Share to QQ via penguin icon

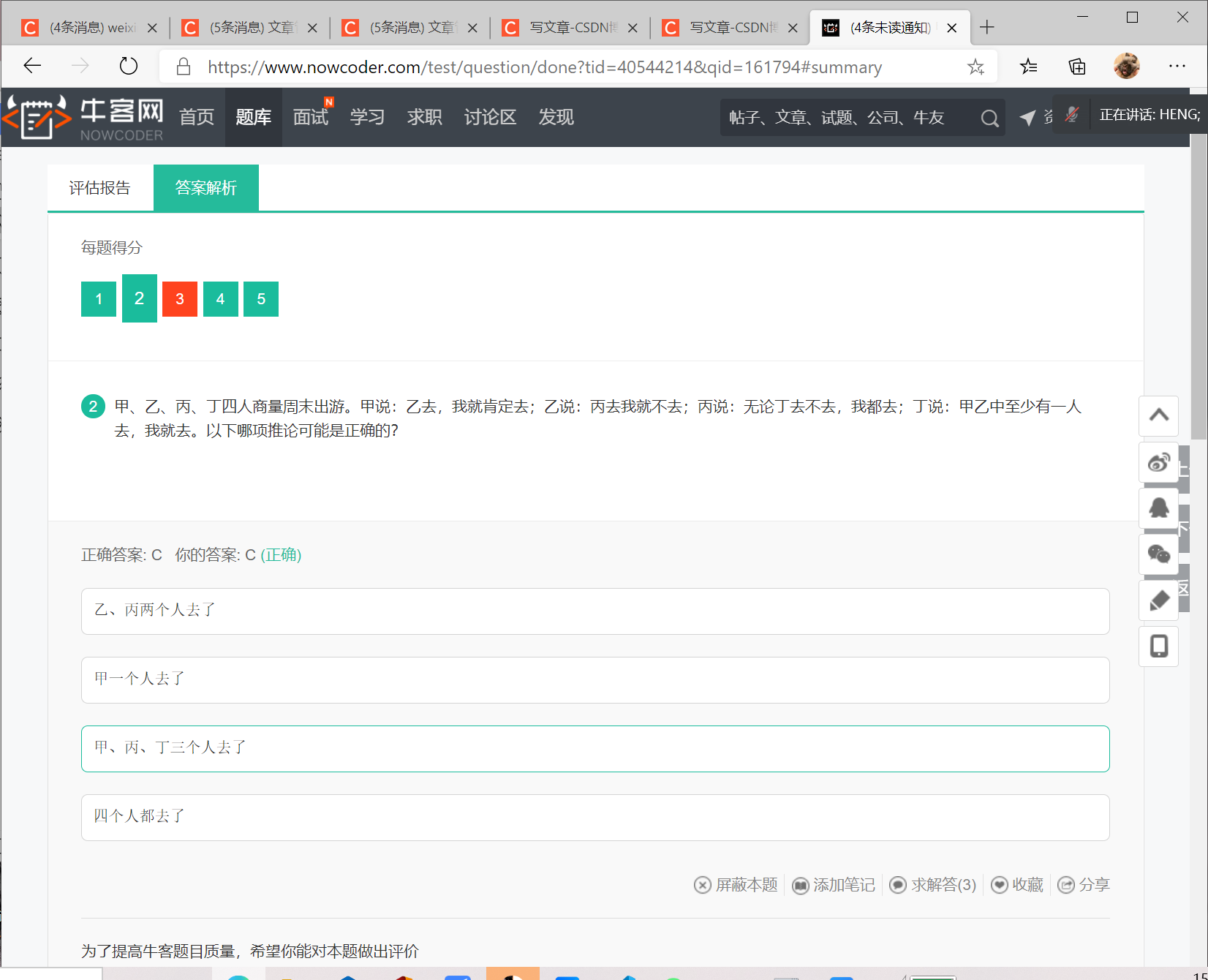tap(1159, 508)
